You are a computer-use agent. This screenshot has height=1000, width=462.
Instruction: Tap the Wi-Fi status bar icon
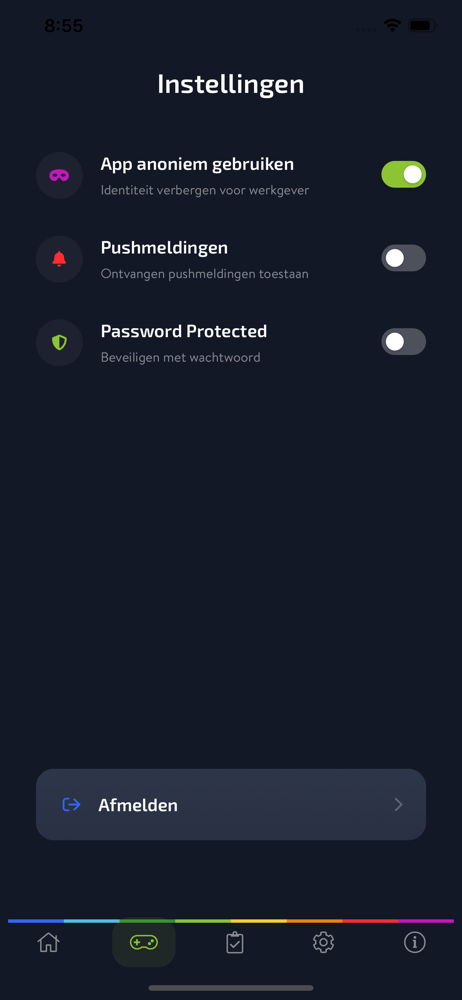[392, 26]
